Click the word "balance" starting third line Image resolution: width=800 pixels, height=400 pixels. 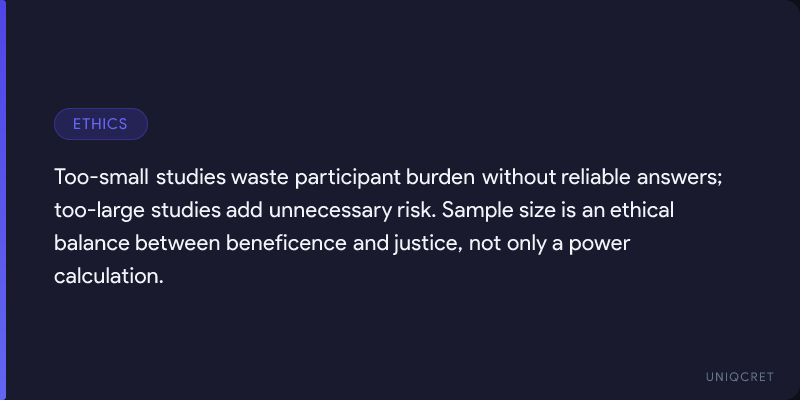(x=92, y=243)
